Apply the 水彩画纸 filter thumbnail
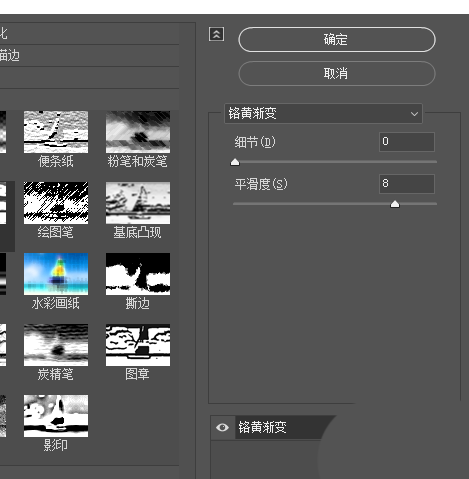Screen dimensions: 469x479 coord(56,274)
